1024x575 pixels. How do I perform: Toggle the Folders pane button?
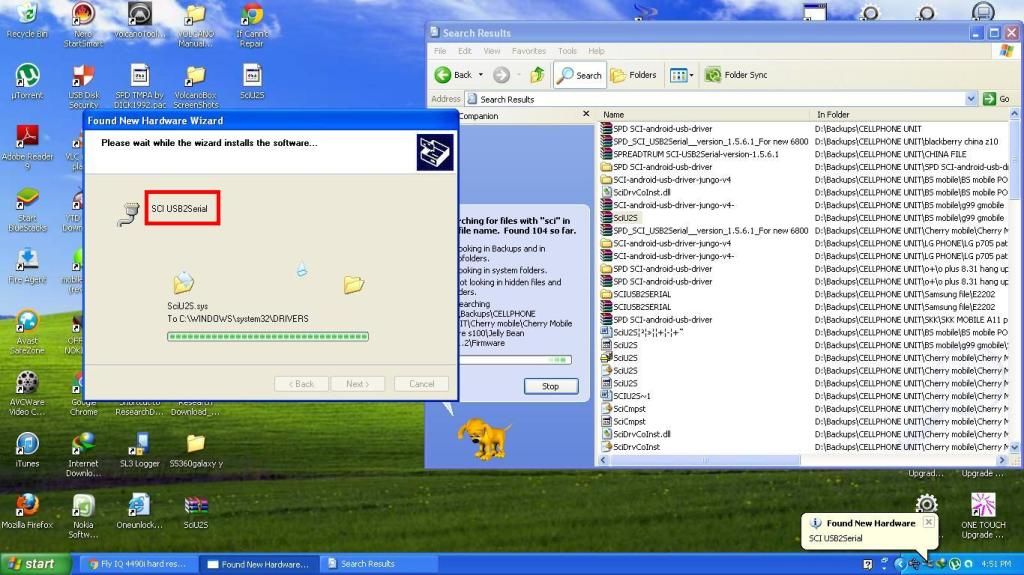click(x=633, y=75)
